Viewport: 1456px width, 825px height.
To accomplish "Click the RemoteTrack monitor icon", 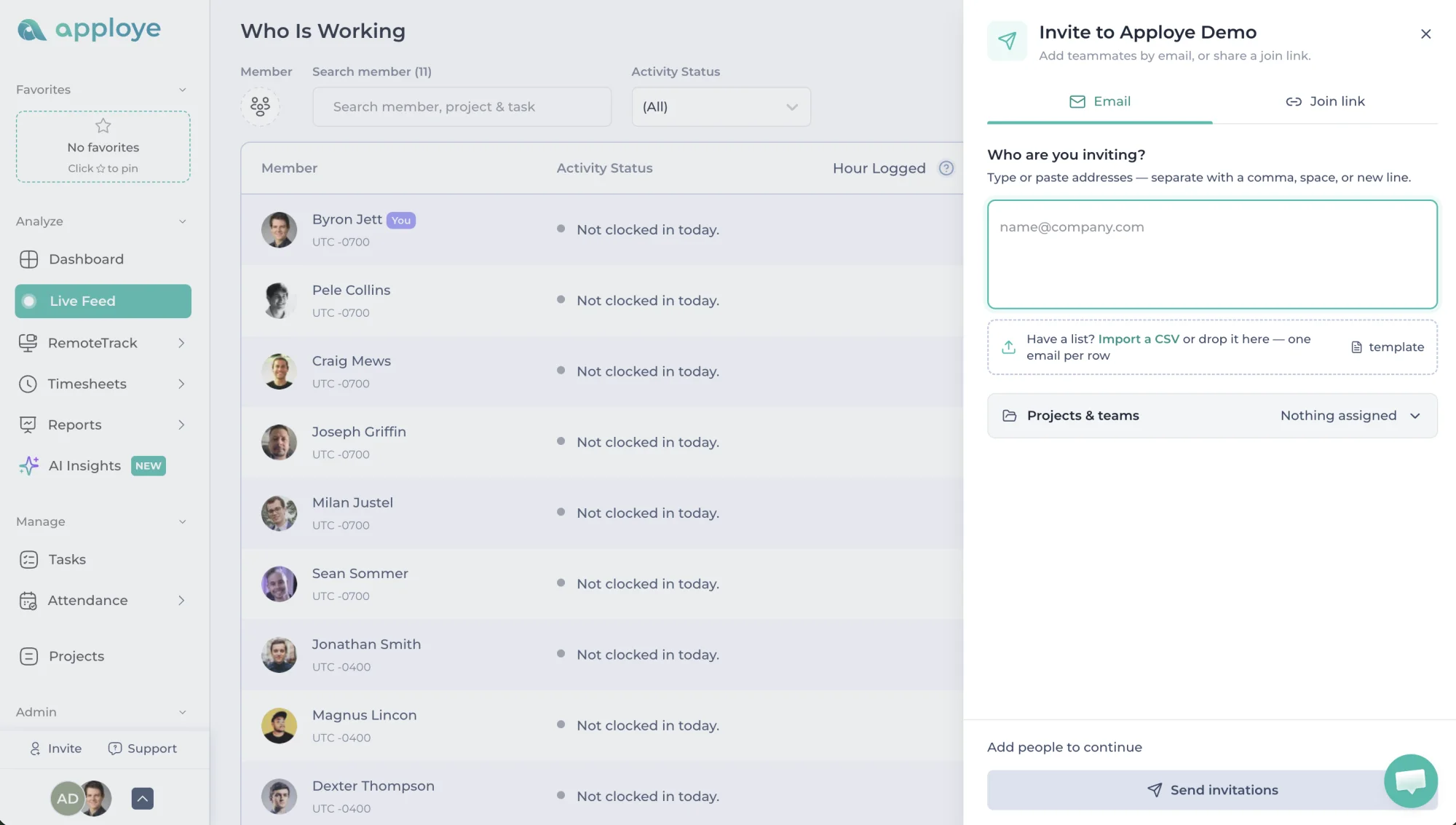I will coord(28,343).
